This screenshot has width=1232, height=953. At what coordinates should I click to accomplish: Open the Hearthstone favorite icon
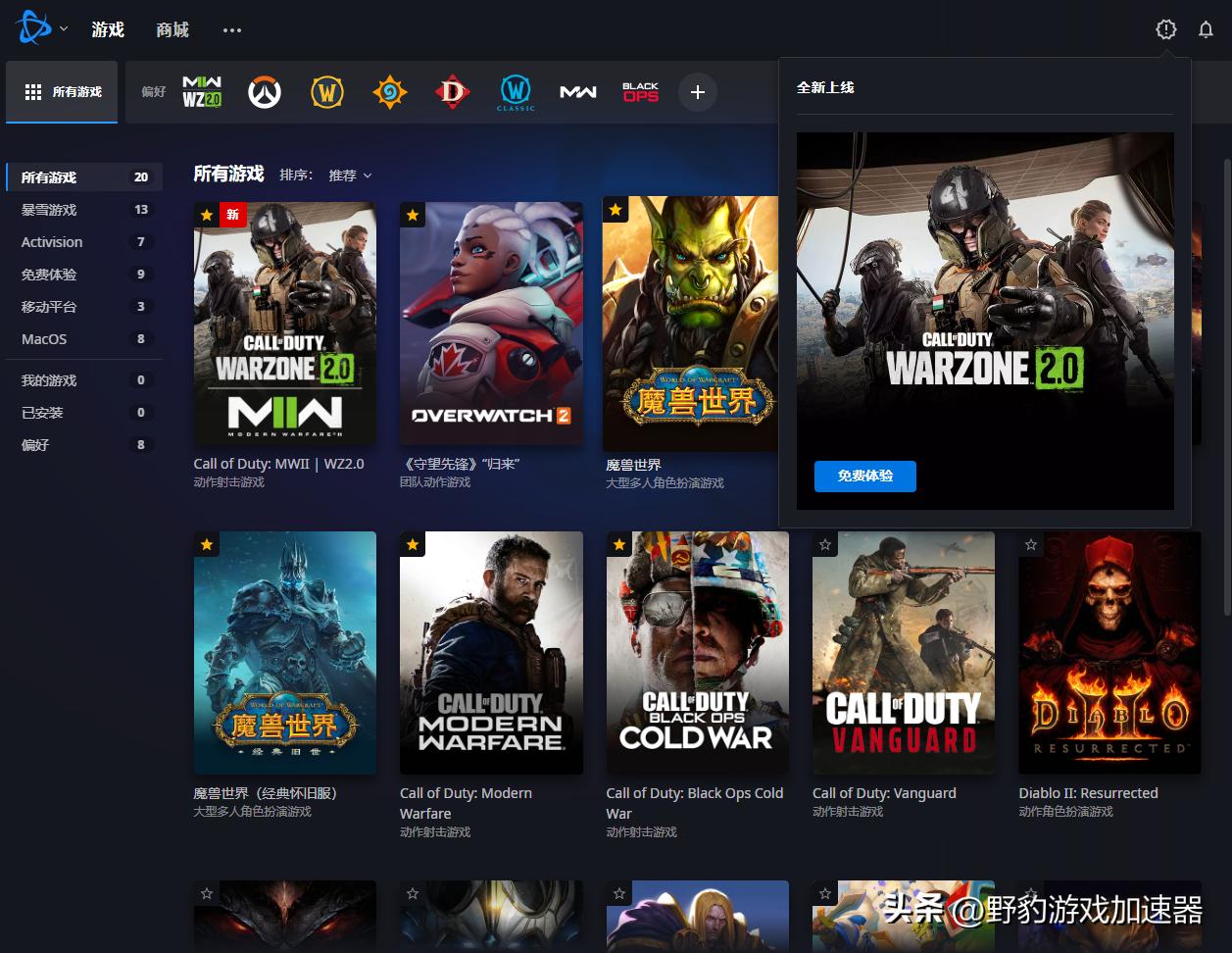click(x=390, y=92)
